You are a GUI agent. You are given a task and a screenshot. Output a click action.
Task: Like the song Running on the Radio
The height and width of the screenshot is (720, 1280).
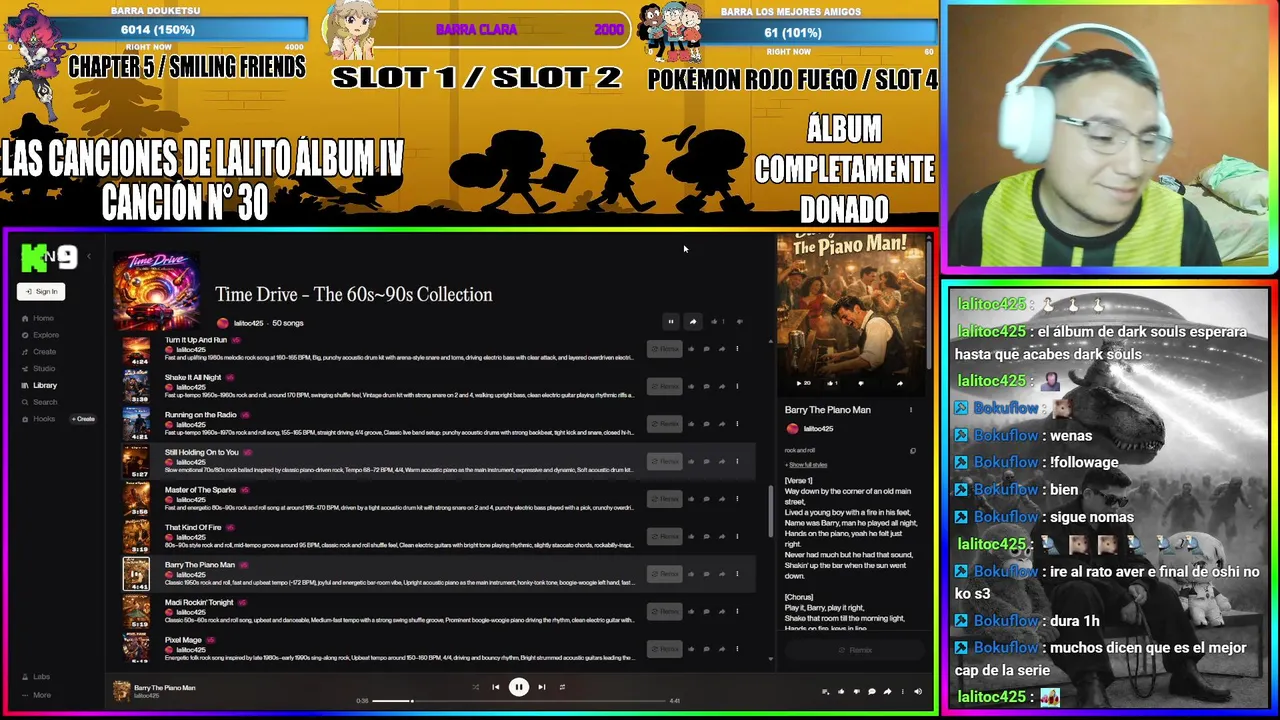pos(691,424)
